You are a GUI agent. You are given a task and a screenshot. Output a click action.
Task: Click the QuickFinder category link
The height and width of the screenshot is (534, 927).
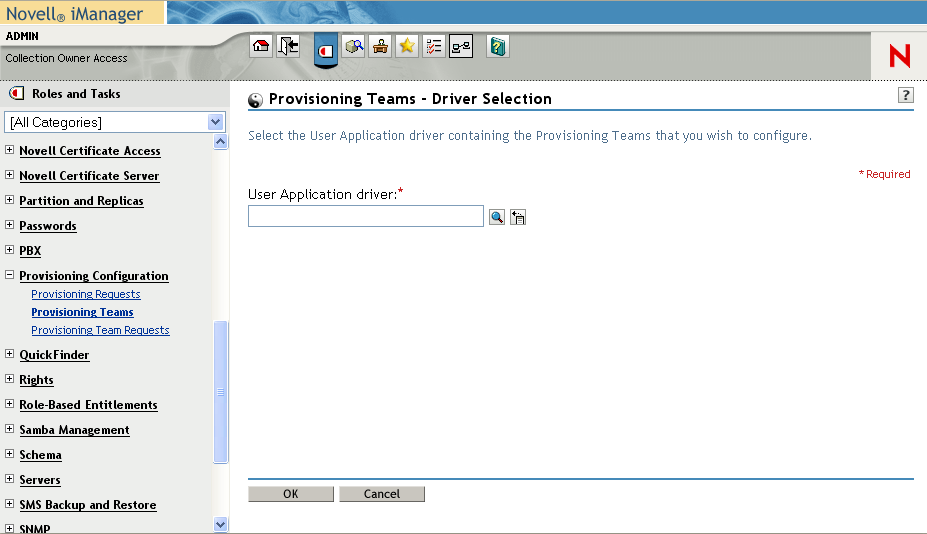pyautogui.click(x=54, y=355)
